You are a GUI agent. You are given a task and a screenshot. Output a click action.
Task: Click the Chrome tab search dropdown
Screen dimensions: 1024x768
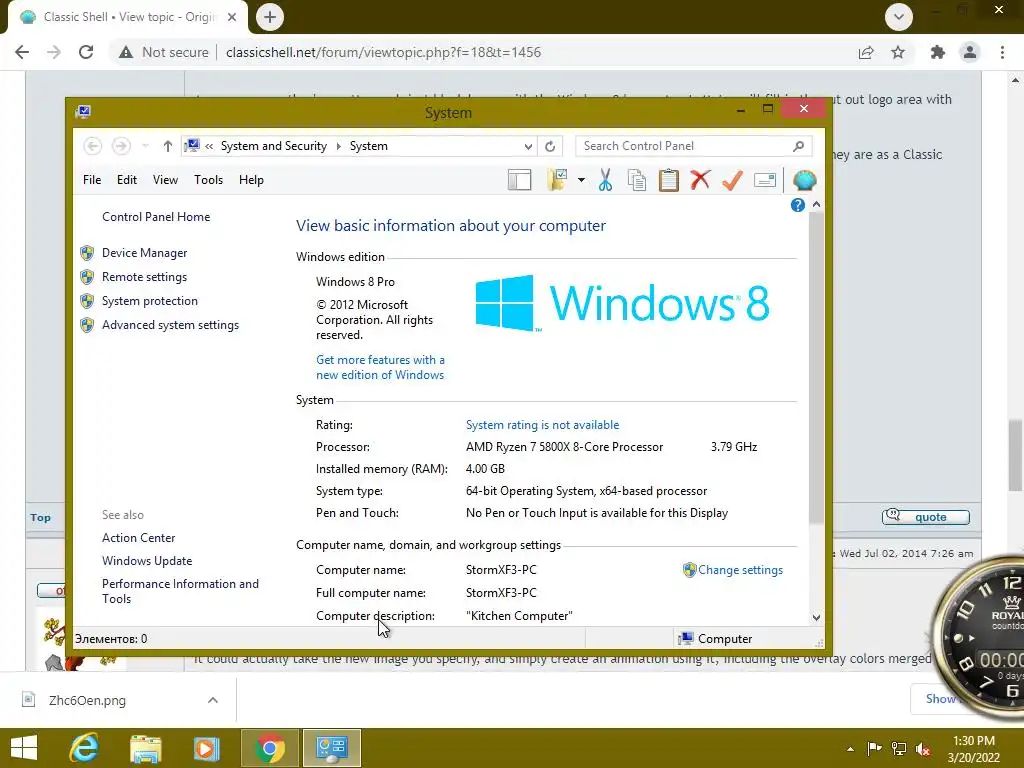[x=899, y=17]
